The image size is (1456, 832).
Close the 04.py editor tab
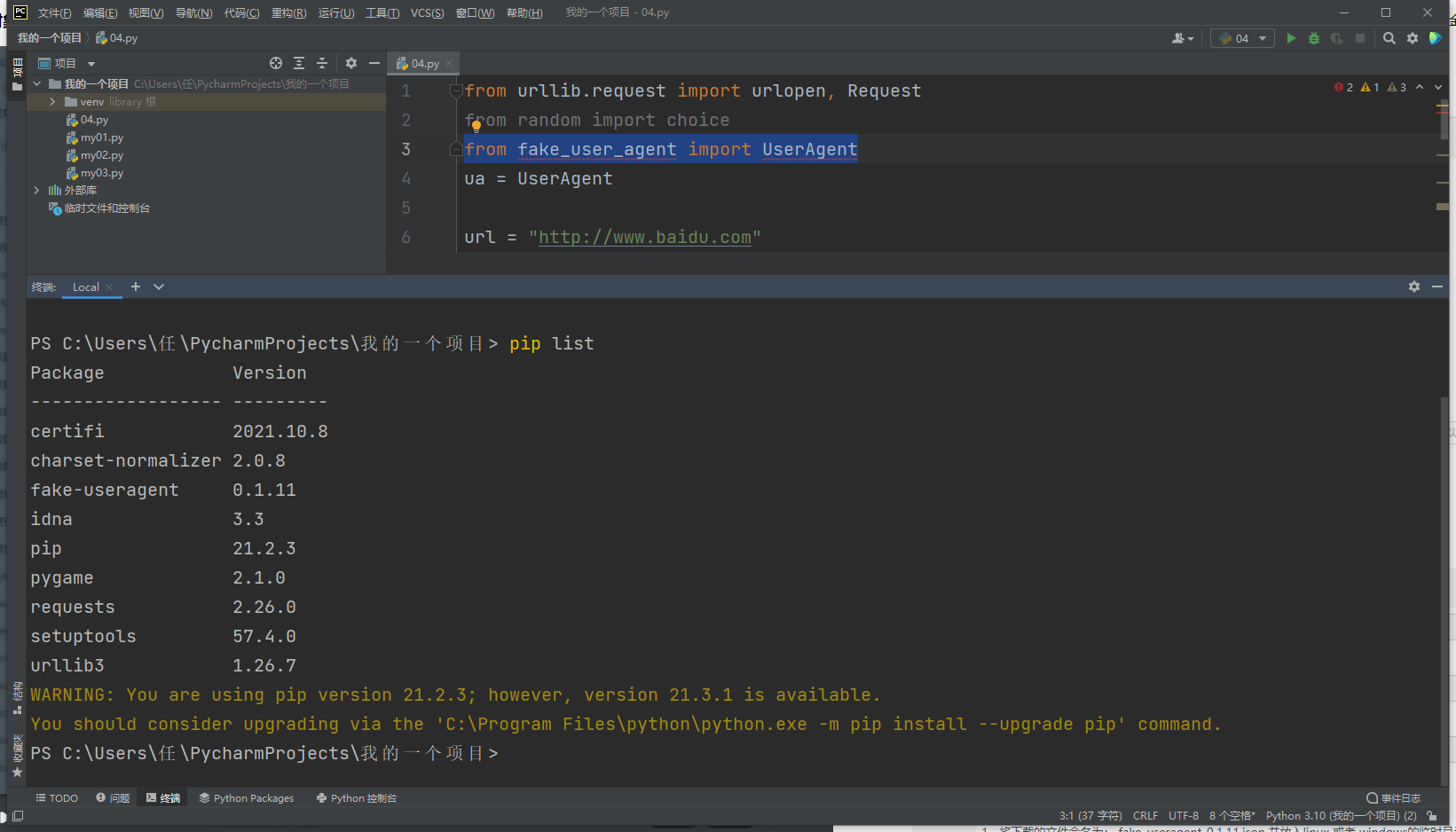pos(449,63)
